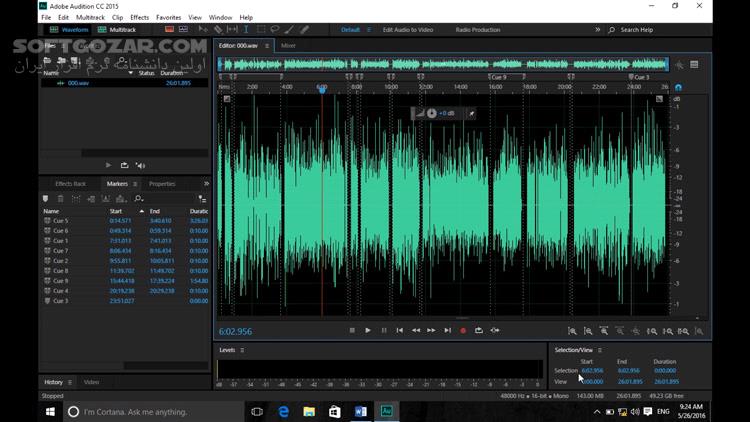Play the audio file

[367, 330]
